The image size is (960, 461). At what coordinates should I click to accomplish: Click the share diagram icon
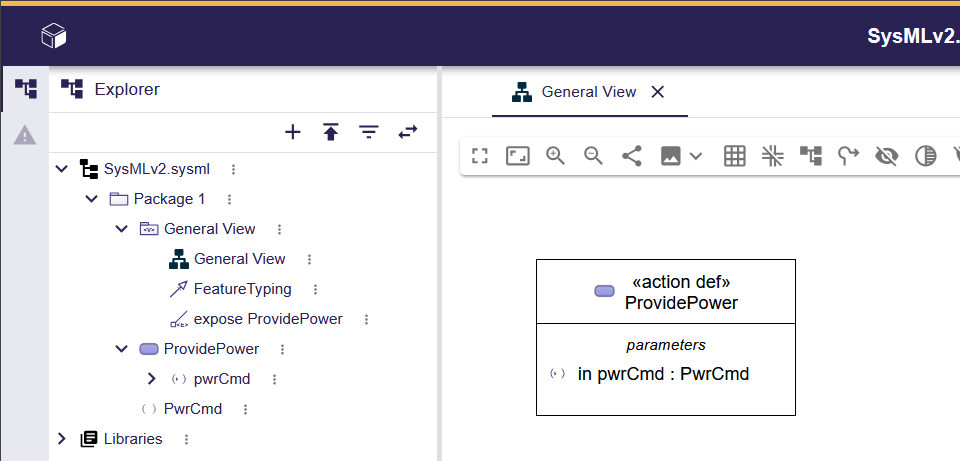pyautogui.click(x=631, y=156)
